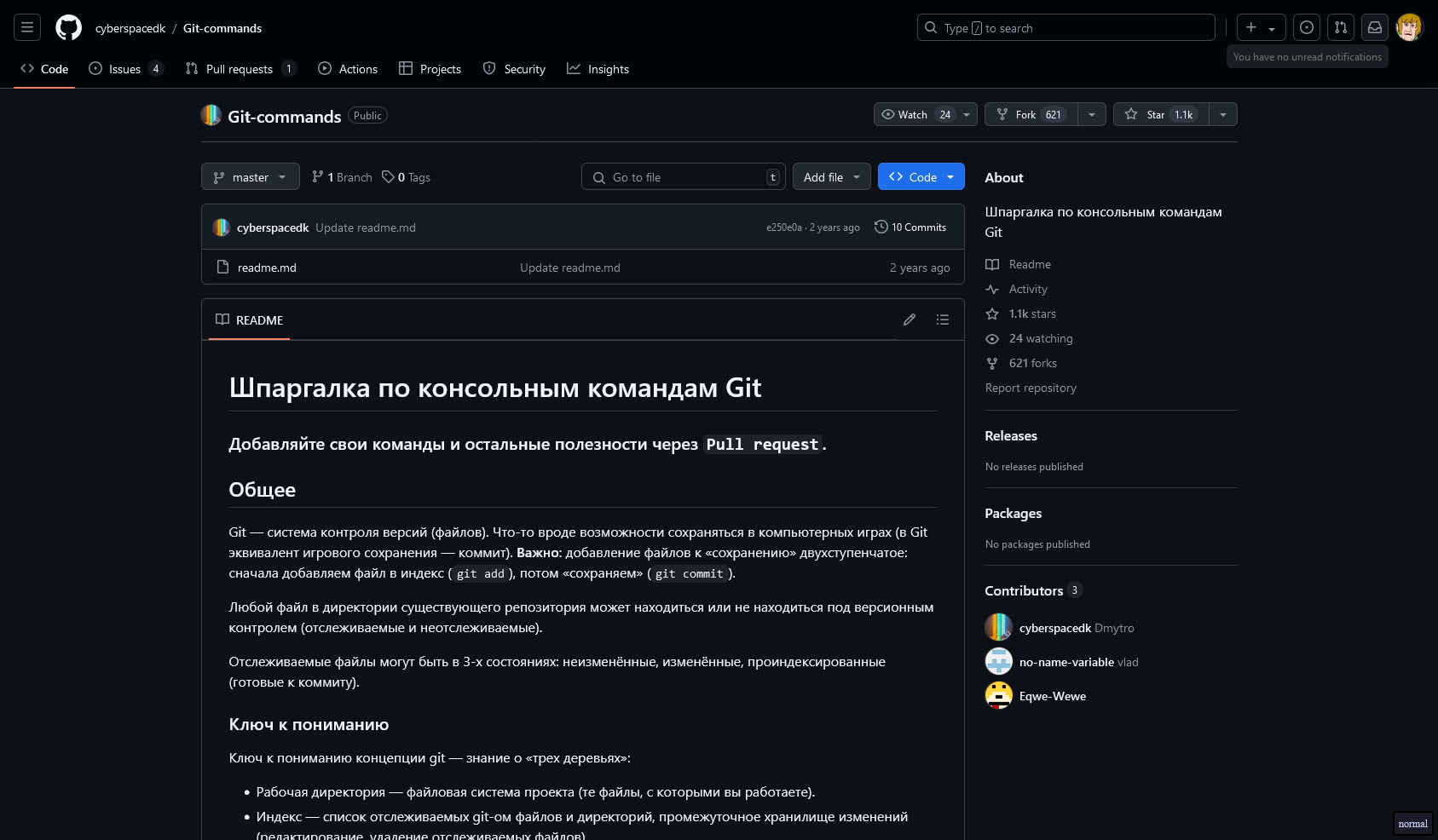1438x840 pixels.
Task: Edit README with pencil icon
Action: (x=910, y=319)
